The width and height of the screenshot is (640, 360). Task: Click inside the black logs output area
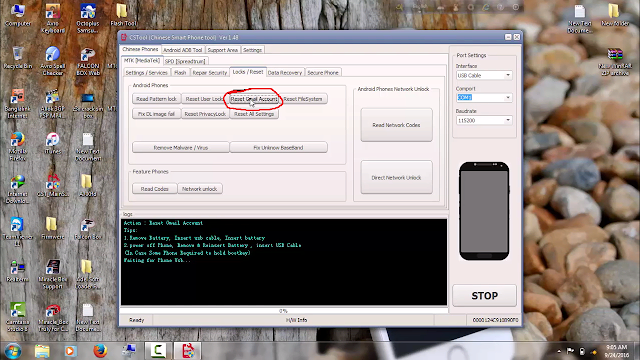(284, 262)
